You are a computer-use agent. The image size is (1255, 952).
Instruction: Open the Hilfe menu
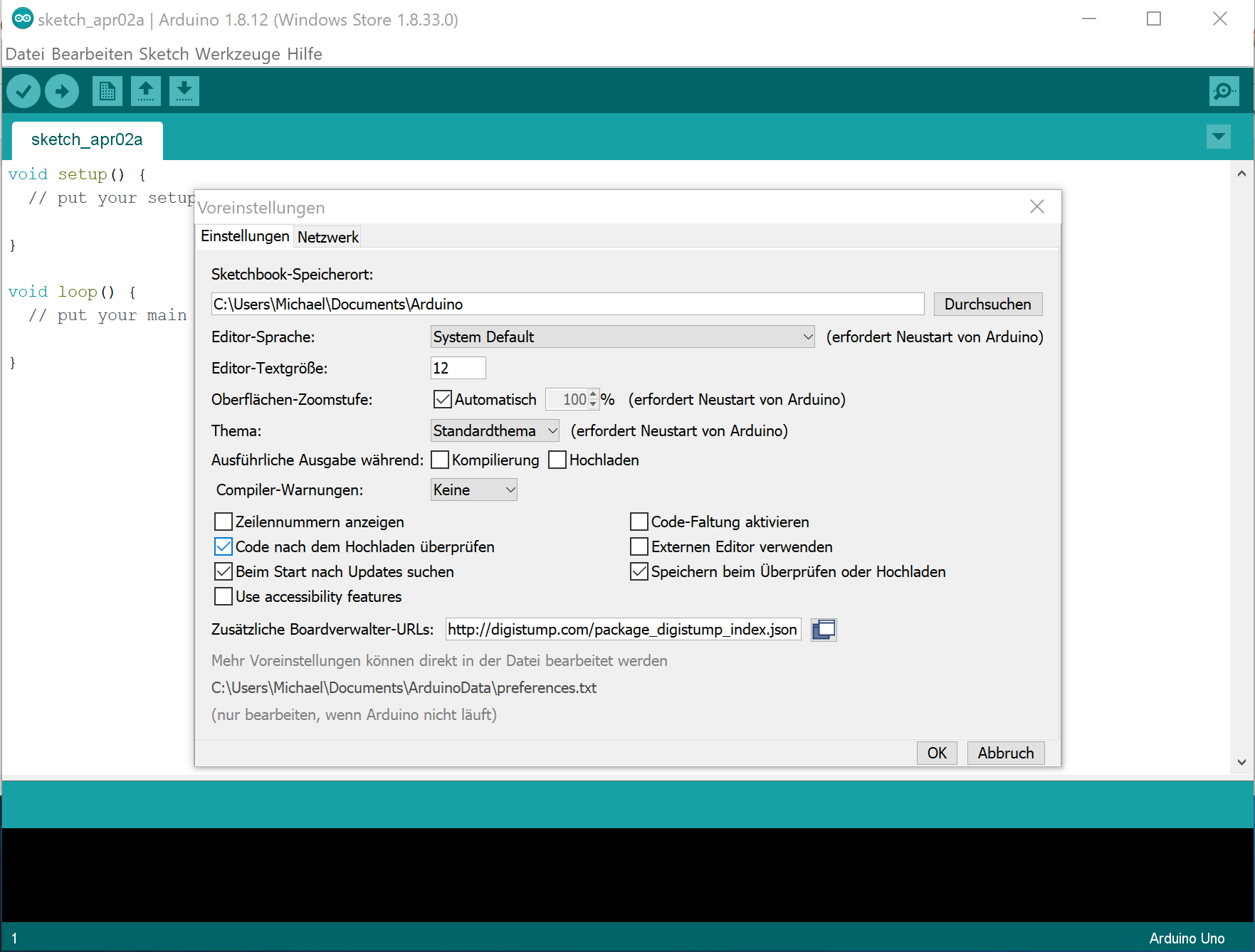(305, 54)
